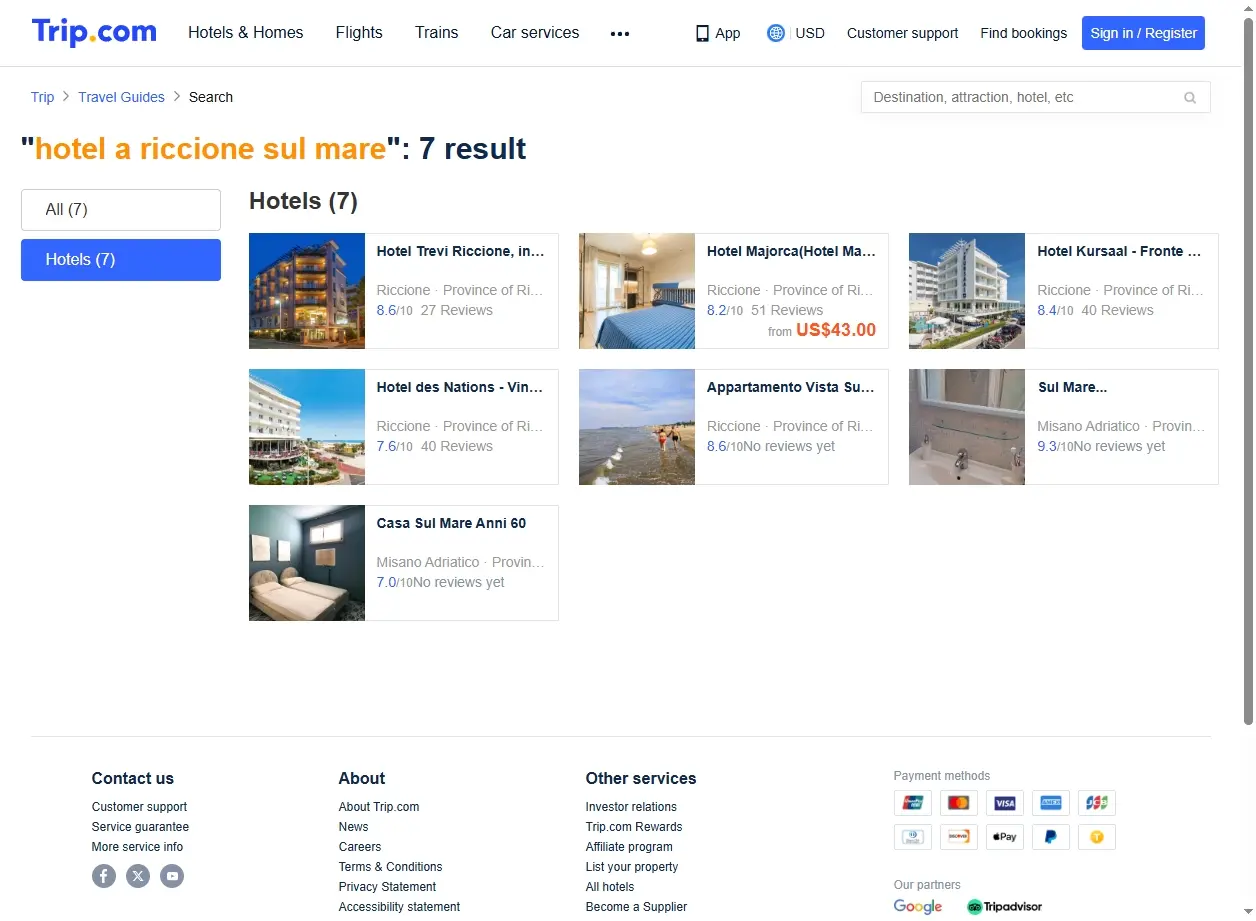This screenshot has height=921, width=1256.
Task: Click the globe language icon
Action: [775, 33]
